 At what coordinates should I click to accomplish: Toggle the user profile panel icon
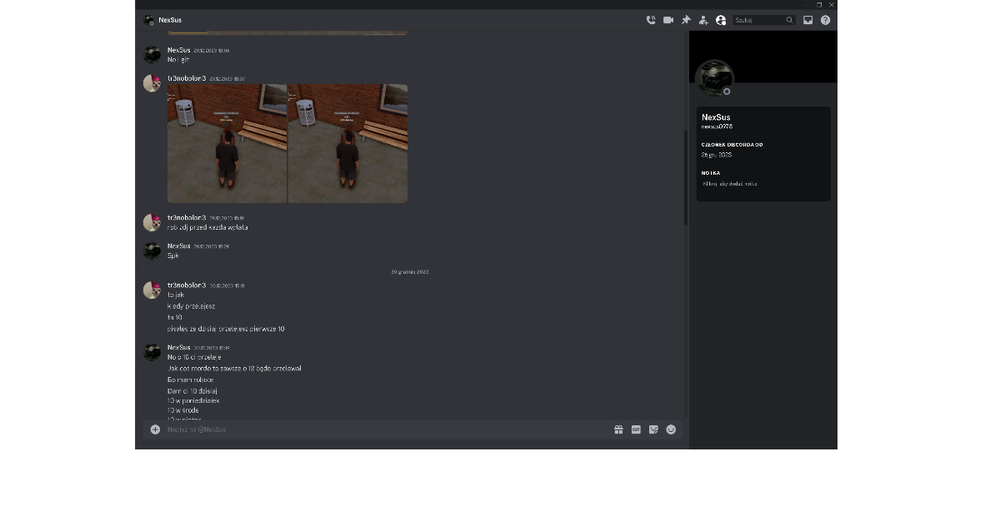[x=721, y=20]
